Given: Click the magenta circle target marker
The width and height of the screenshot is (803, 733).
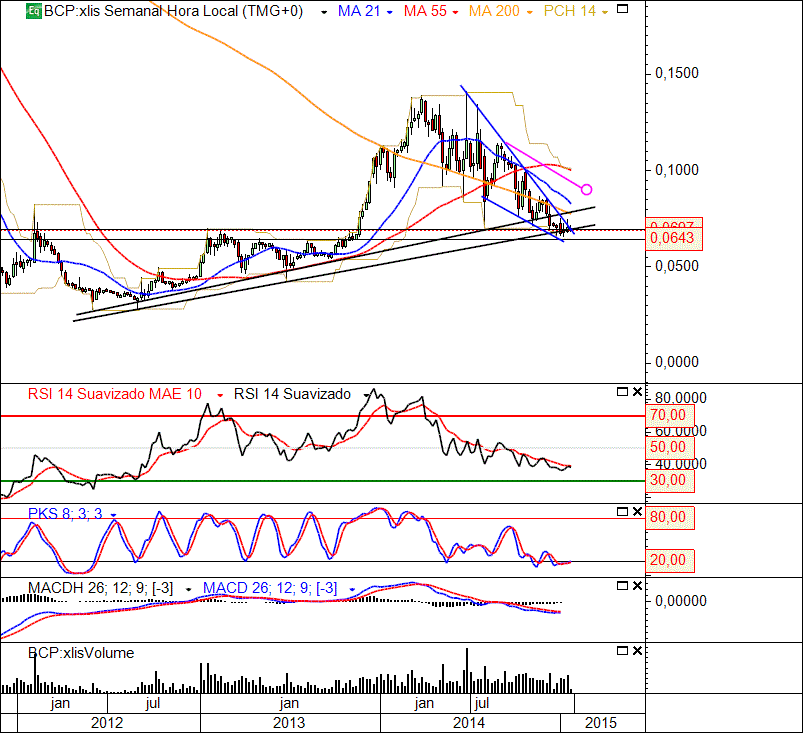Looking at the screenshot, I should [x=586, y=190].
